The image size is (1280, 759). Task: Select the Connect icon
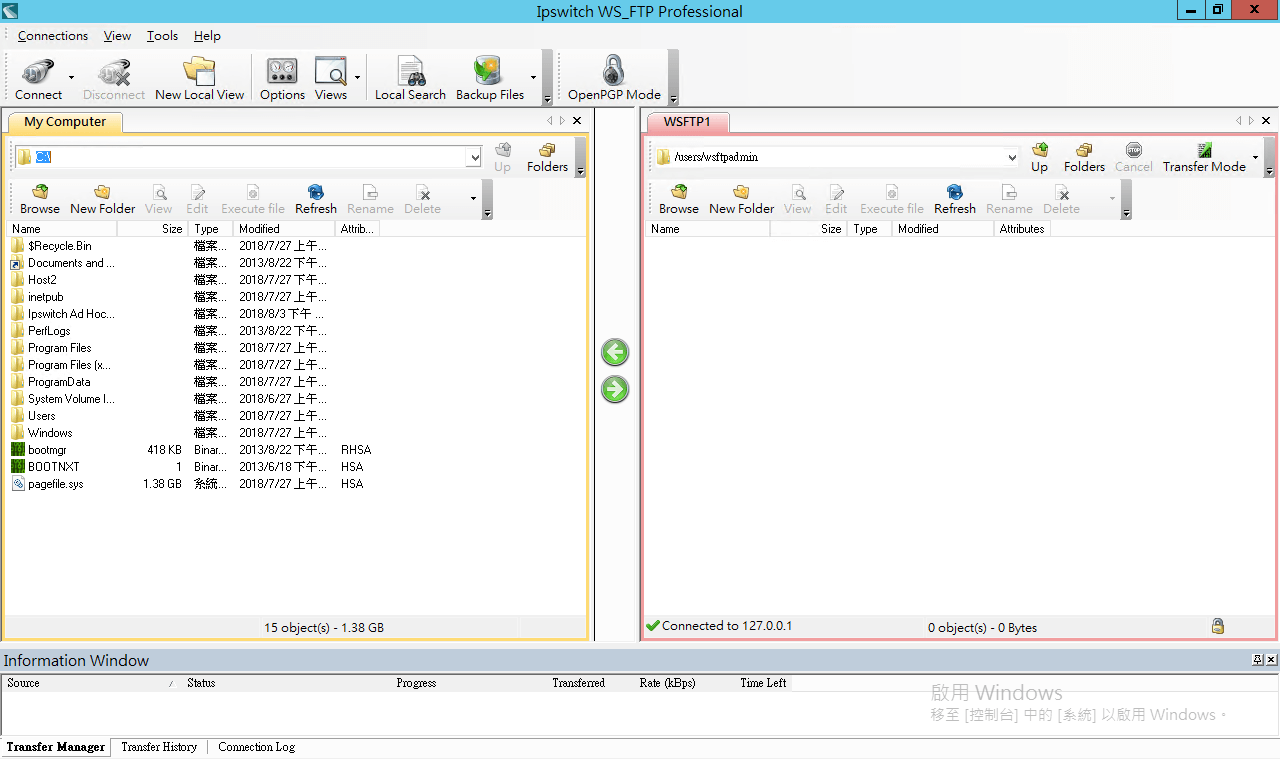pos(36,77)
